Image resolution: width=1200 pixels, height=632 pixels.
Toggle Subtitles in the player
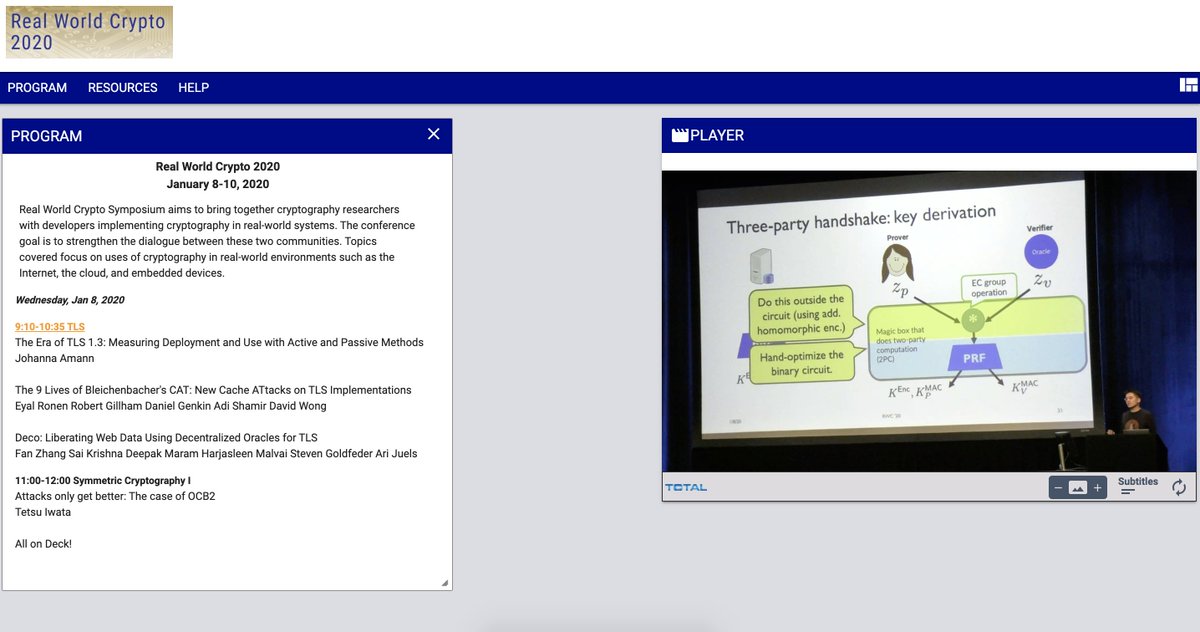1138,487
